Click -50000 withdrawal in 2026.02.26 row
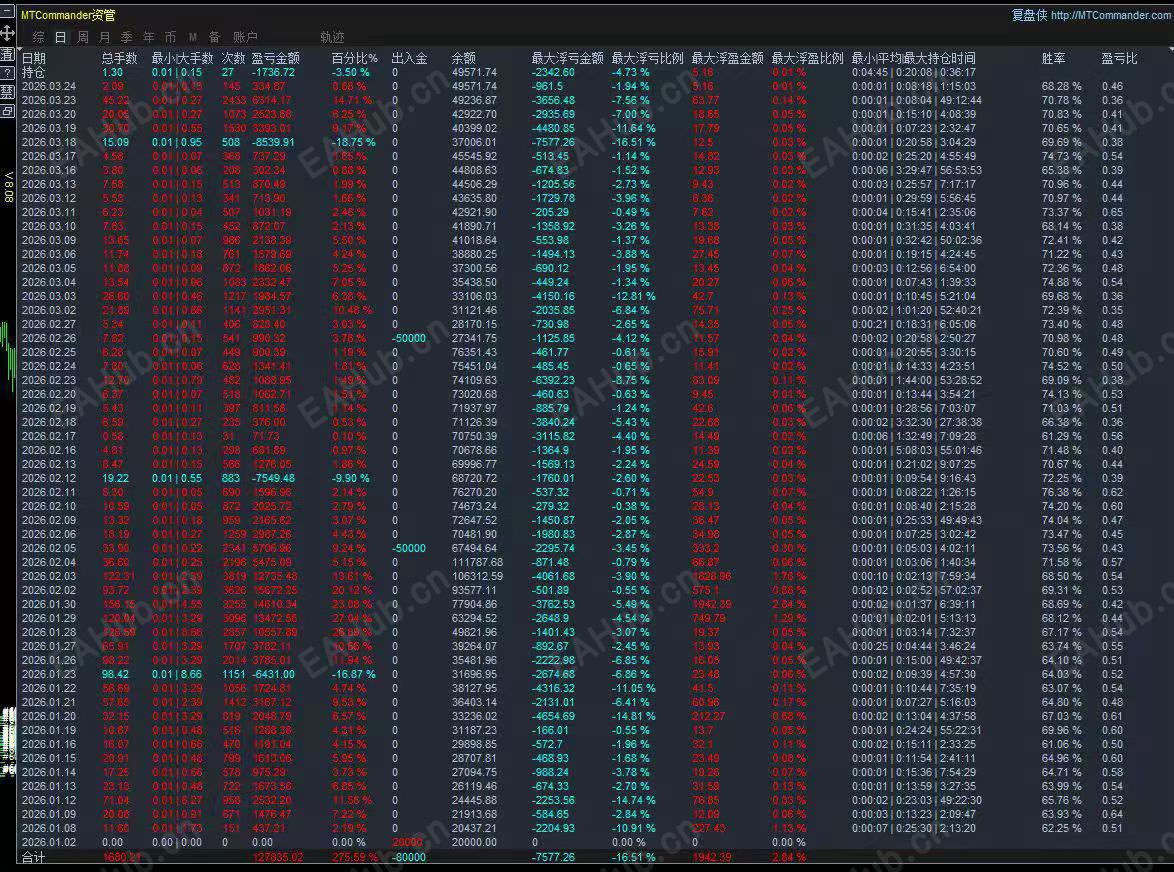This screenshot has width=1174, height=872. [x=409, y=338]
